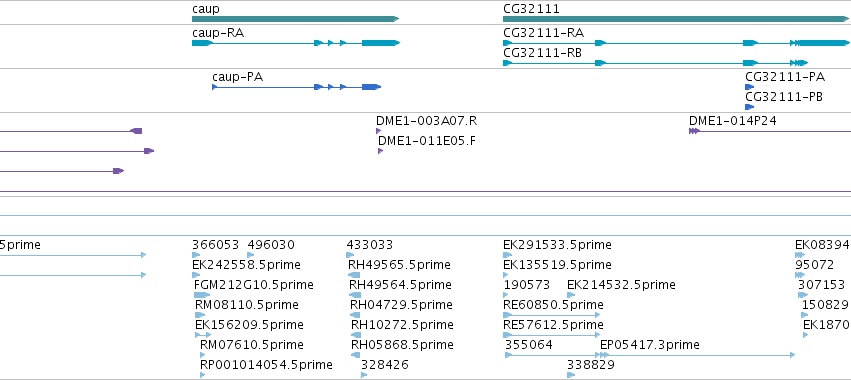Click RH49564.5prime label
The height and width of the screenshot is (380, 851).
[400, 285]
